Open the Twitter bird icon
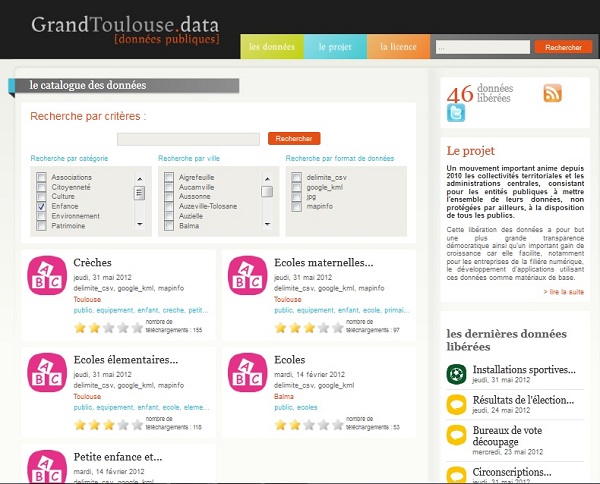This screenshot has height=484, width=600. click(x=456, y=113)
